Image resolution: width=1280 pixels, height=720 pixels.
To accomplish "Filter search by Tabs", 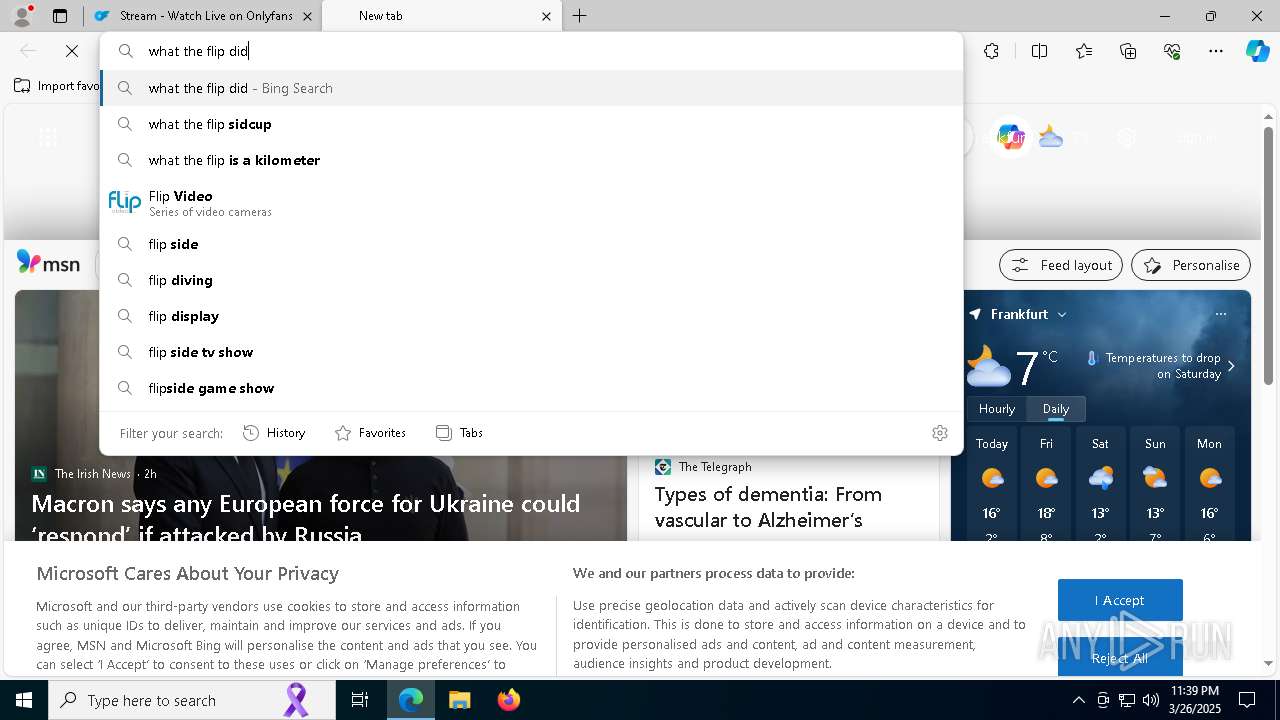I will (459, 433).
